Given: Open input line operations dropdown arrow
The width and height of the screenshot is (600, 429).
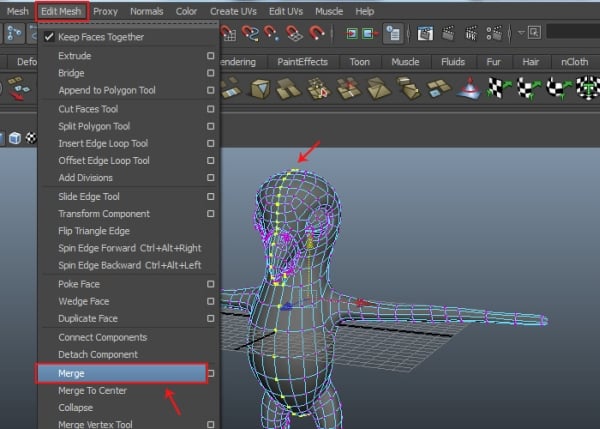Looking at the screenshot, I should 521,33.
